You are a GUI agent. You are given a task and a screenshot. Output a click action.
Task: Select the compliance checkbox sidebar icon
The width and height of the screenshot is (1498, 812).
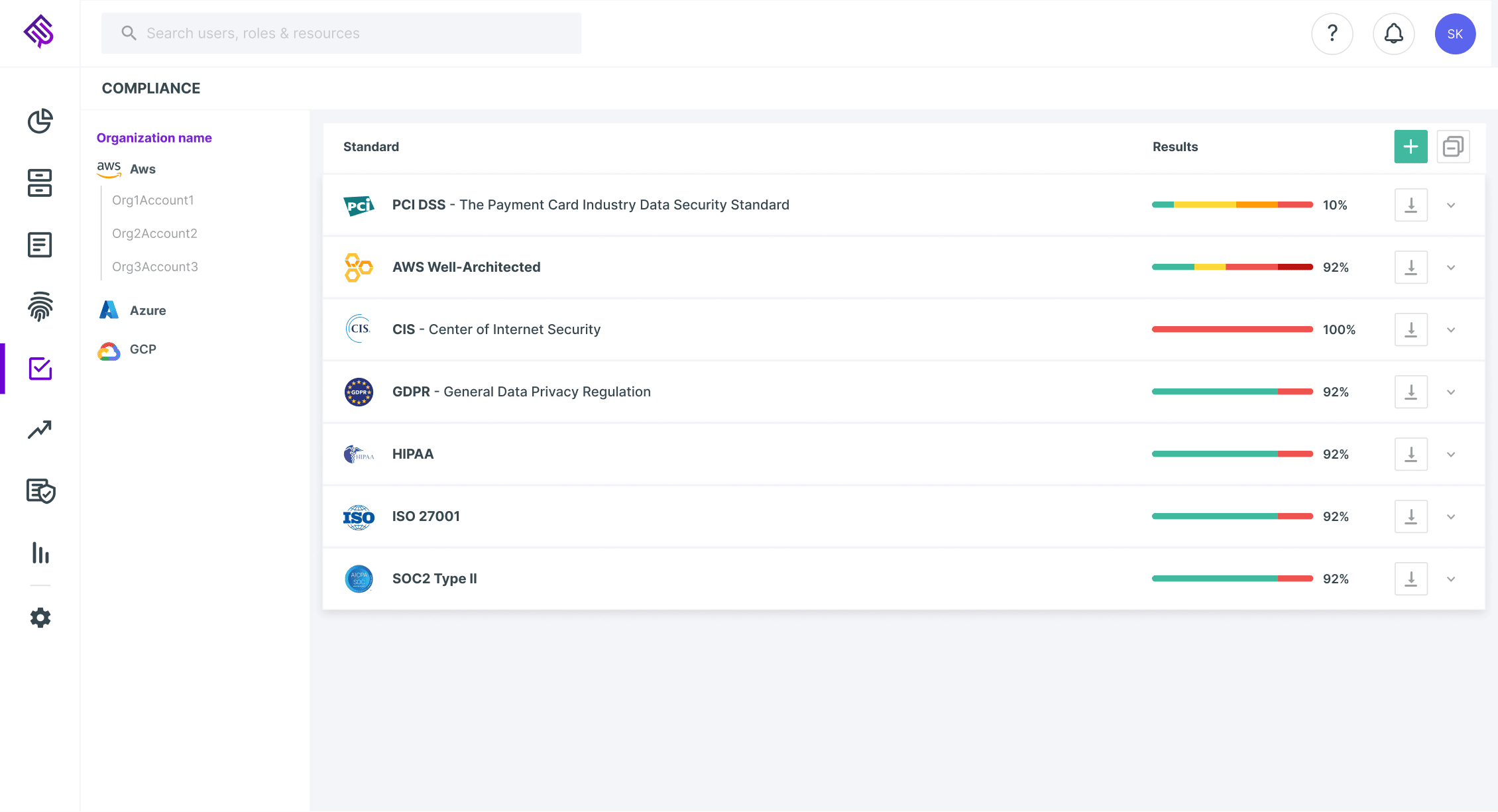(40, 369)
